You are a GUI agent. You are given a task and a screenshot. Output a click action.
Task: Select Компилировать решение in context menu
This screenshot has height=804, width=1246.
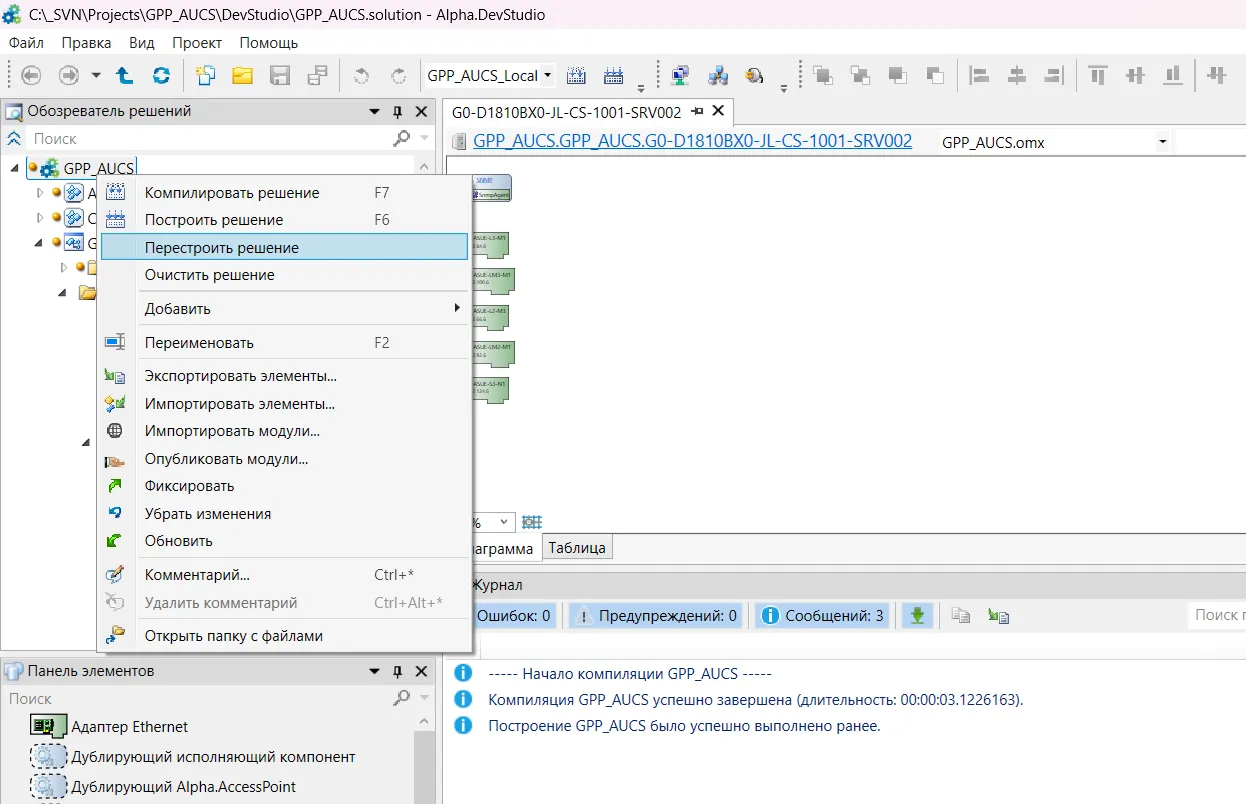click(x=284, y=193)
